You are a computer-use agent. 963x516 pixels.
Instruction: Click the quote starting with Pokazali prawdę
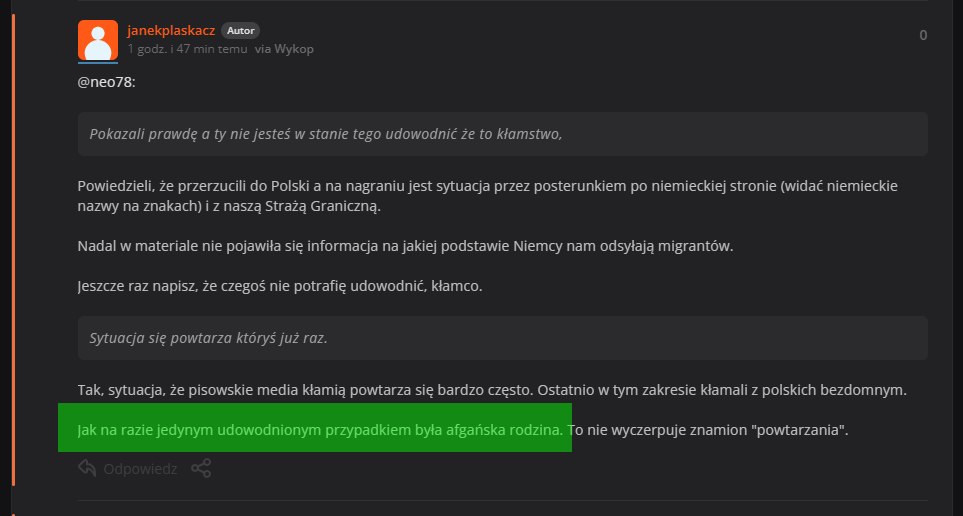pos(326,134)
